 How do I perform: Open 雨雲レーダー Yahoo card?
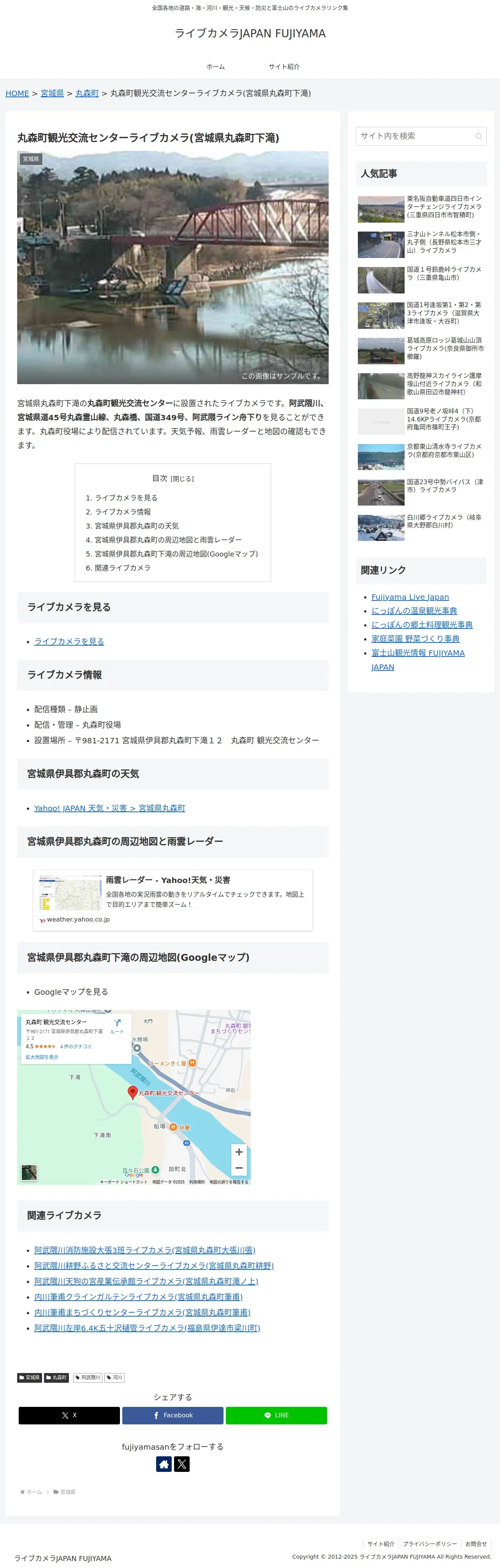click(x=173, y=900)
